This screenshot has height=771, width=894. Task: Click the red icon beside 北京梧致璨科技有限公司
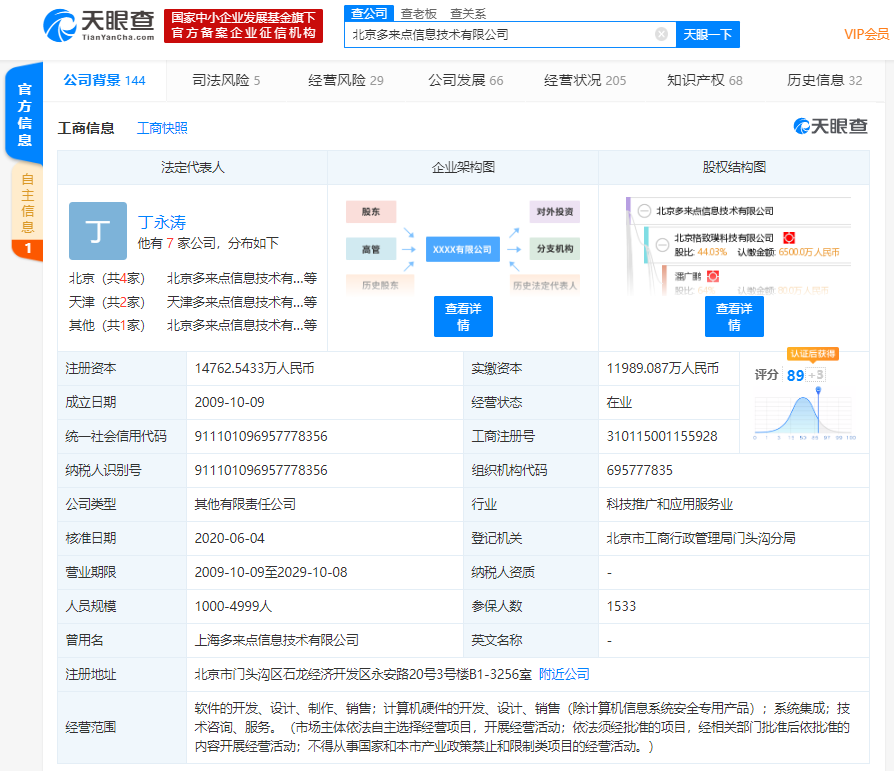click(789, 238)
